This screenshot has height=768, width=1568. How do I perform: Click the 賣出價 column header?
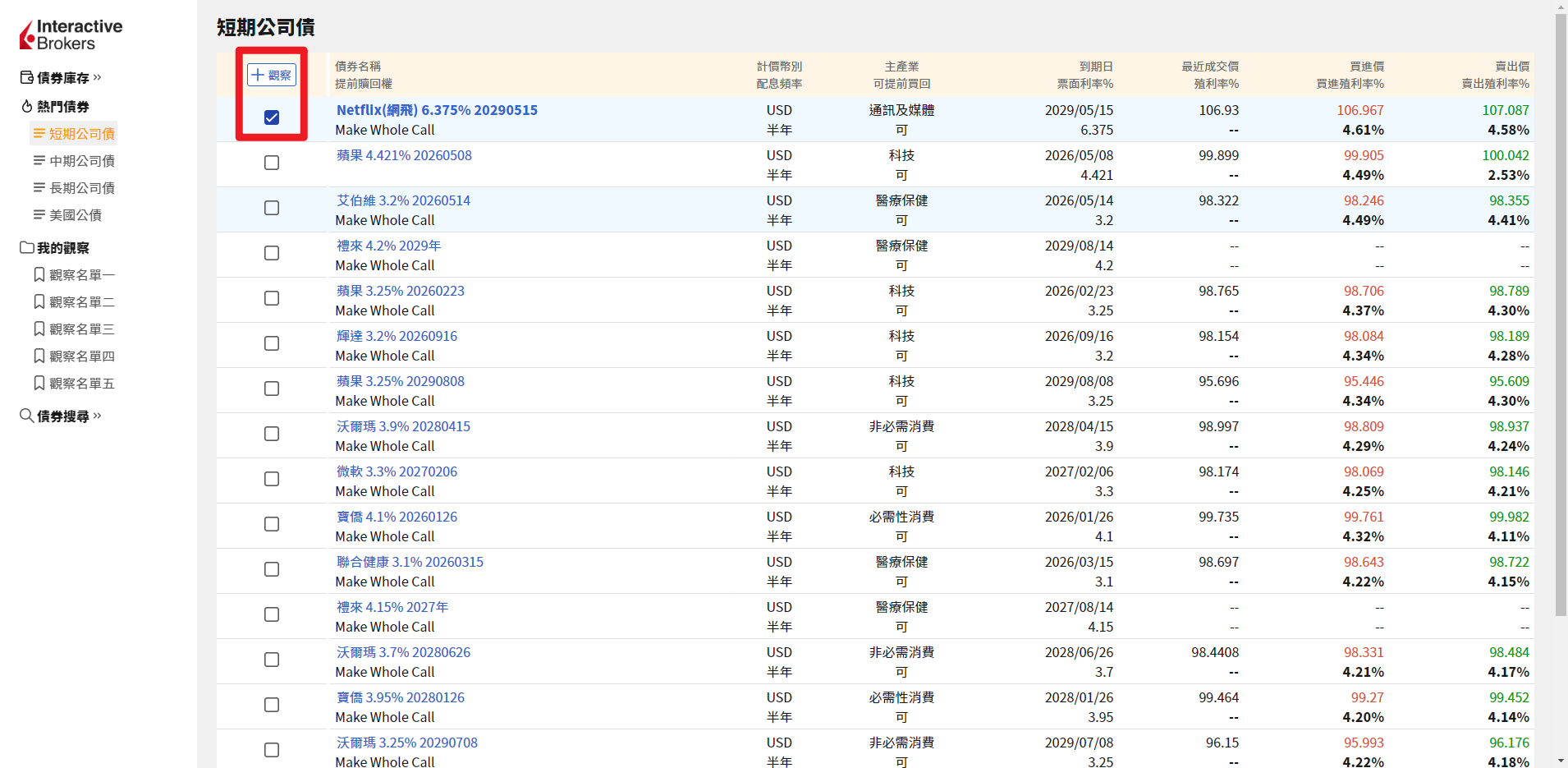point(1512,67)
